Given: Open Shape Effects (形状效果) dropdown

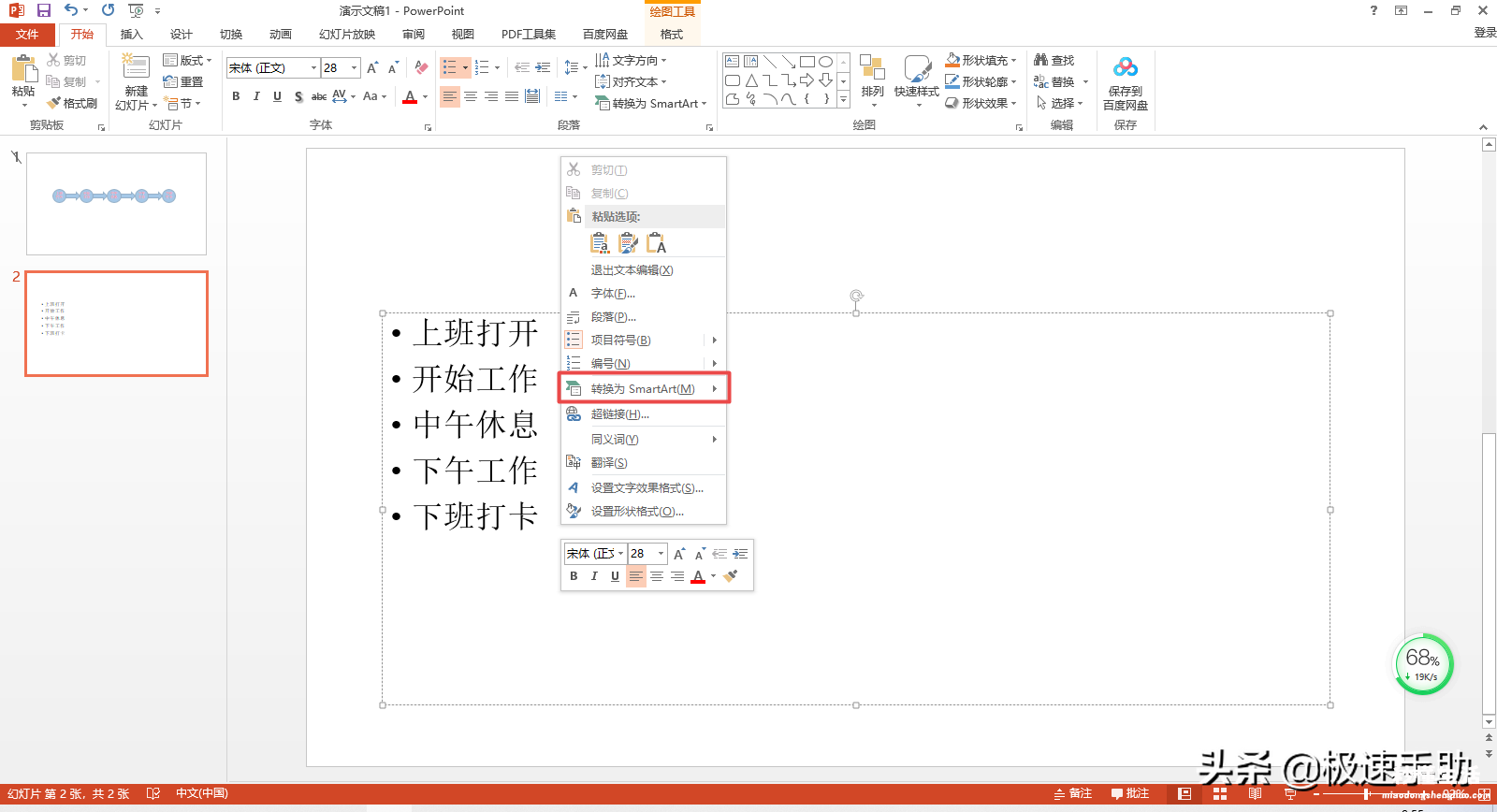Looking at the screenshot, I should [x=981, y=103].
